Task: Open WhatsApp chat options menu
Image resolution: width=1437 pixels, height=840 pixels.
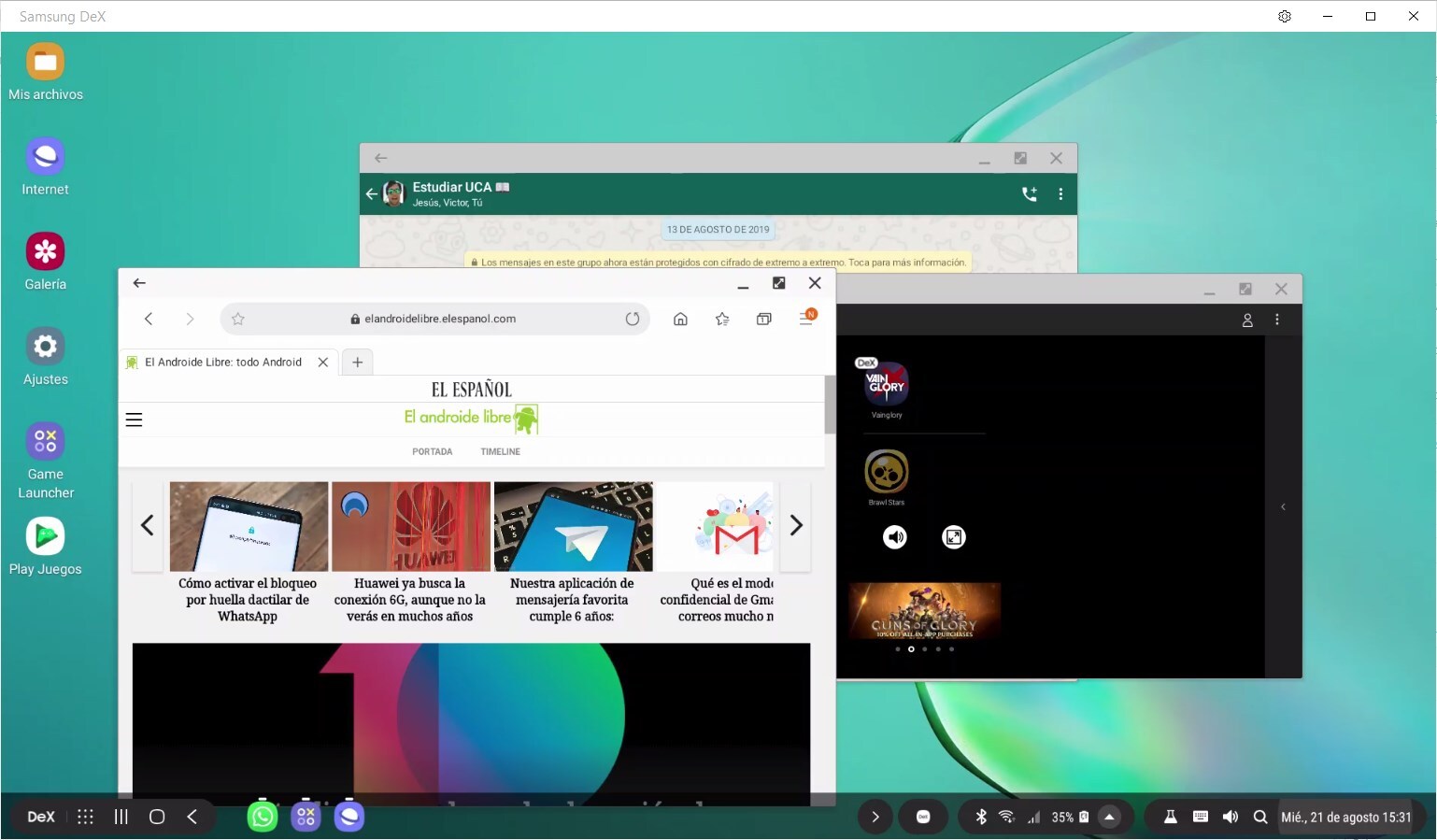Action: (1060, 193)
